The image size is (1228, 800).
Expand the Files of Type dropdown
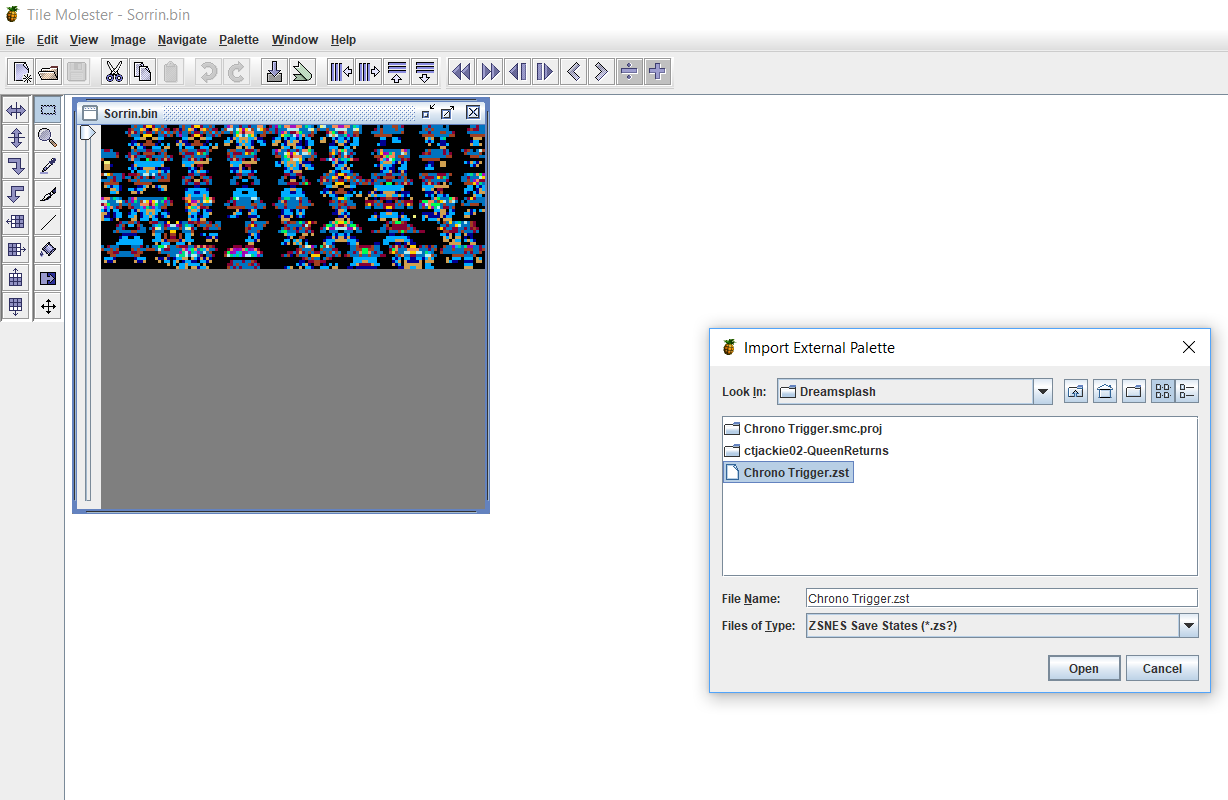click(x=1188, y=626)
